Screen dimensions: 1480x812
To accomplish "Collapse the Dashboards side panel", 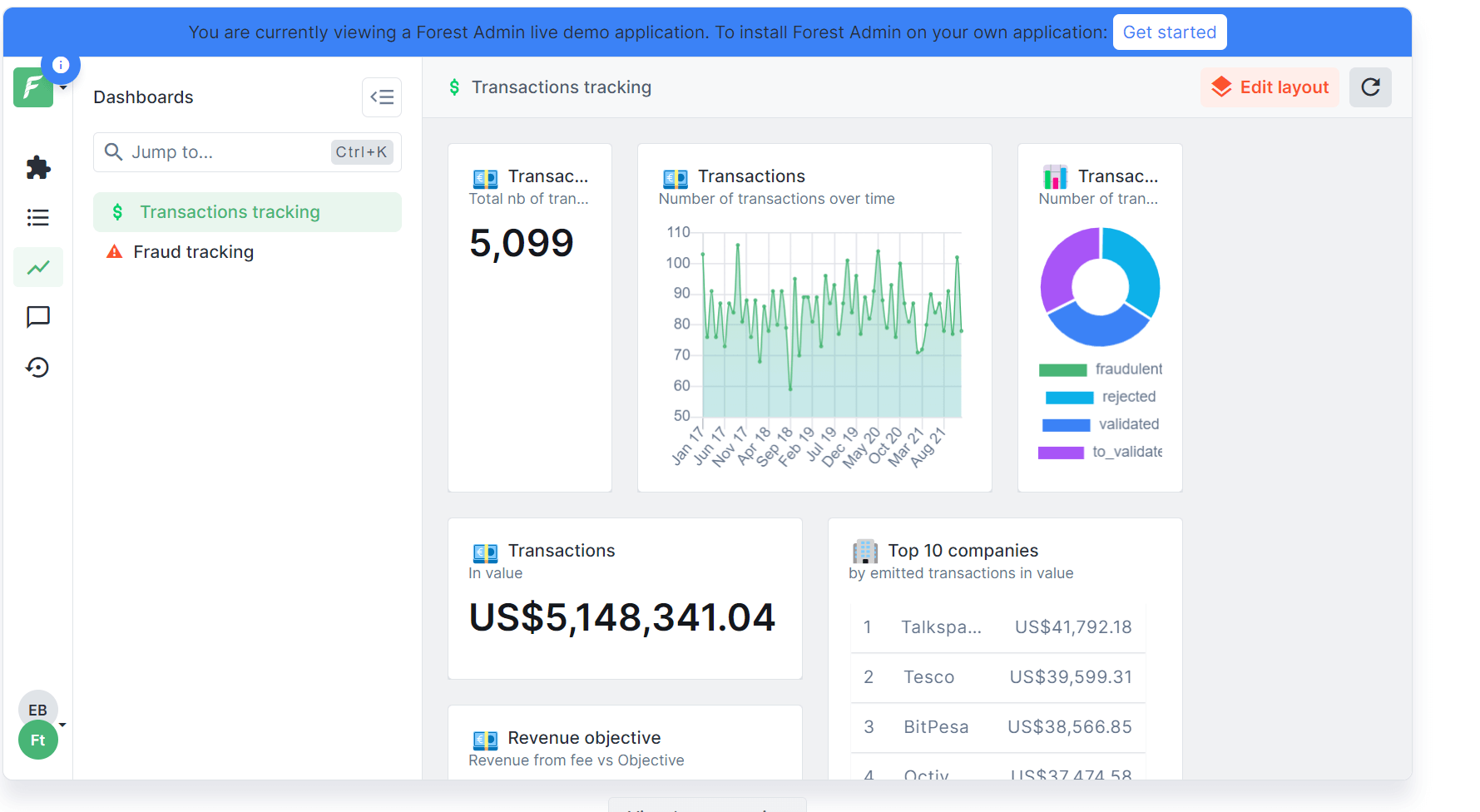I will click(382, 97).
